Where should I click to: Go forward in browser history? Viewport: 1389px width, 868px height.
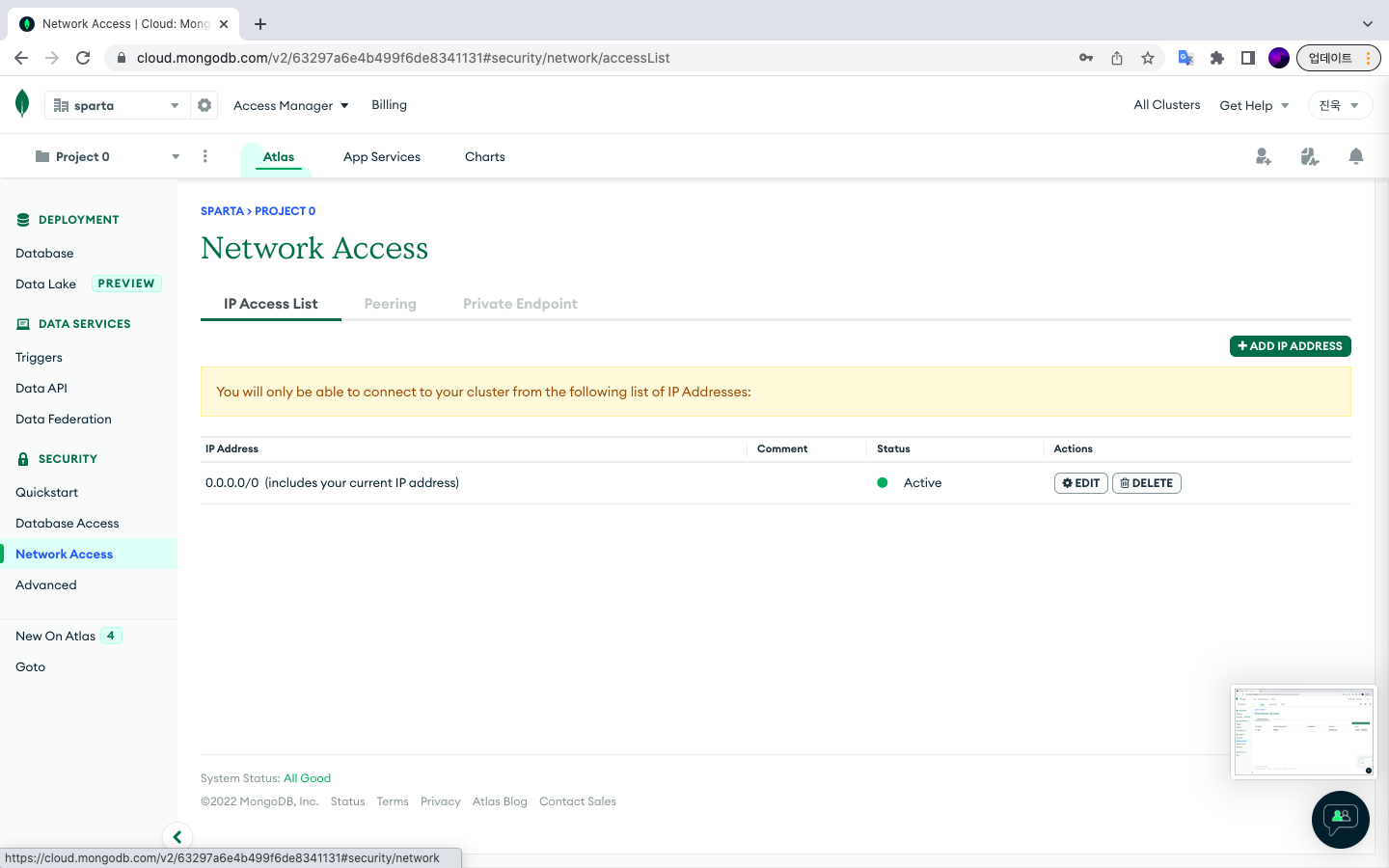(52, 58)
